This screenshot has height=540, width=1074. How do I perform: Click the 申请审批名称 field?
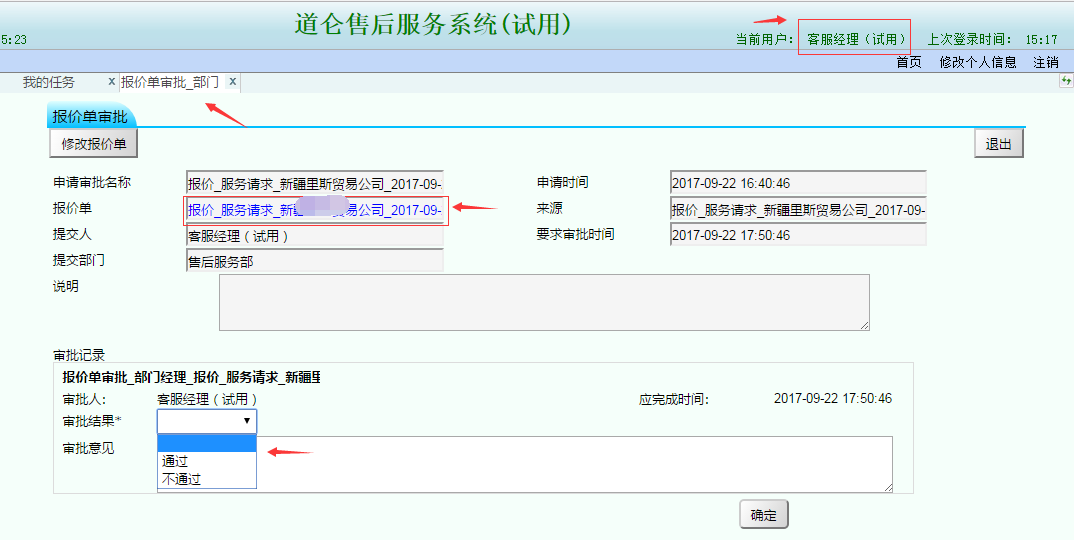pos(315,183)
